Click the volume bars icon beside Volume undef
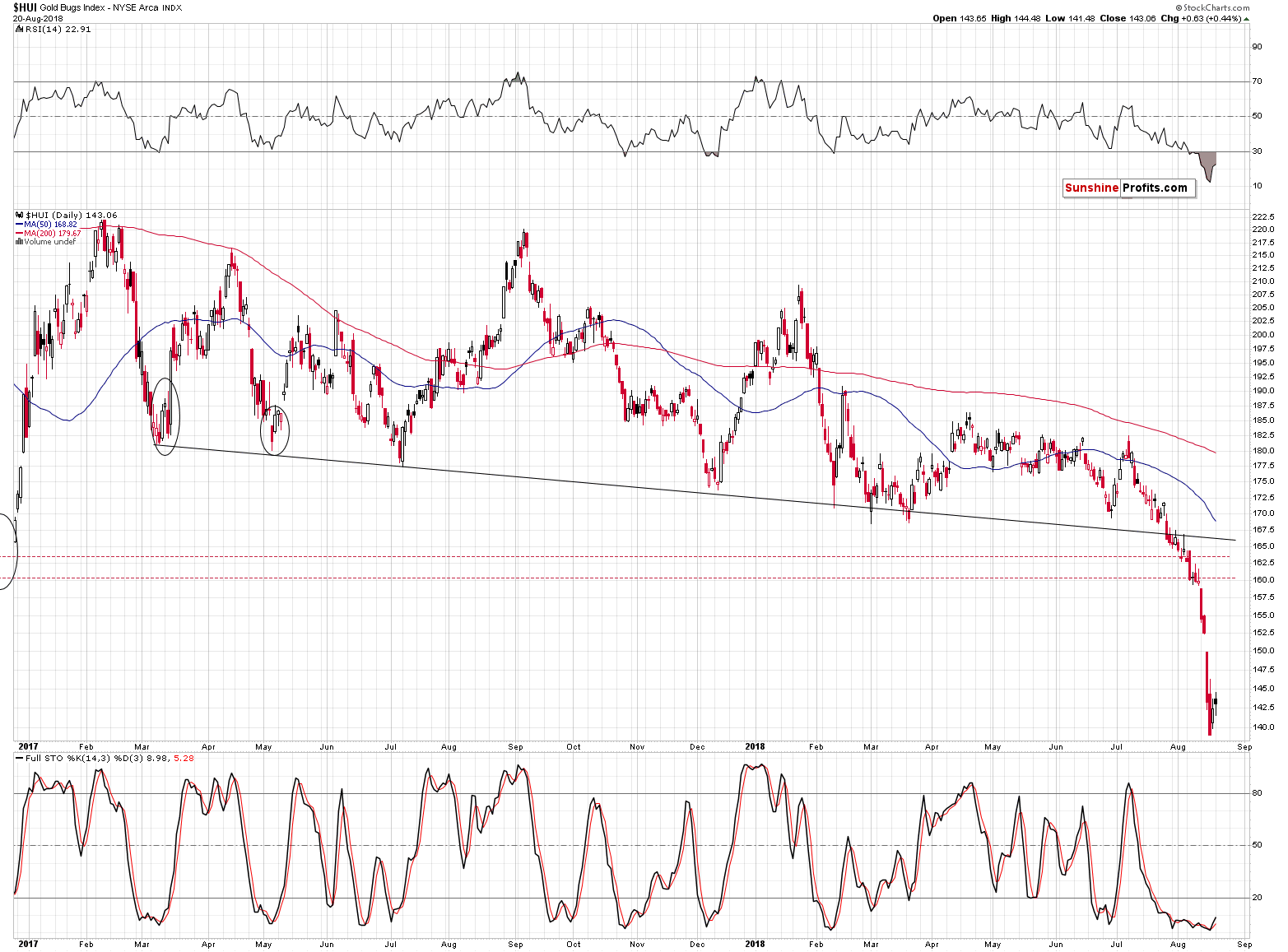Screen dimensions: 1288x952 pos(20,242)
